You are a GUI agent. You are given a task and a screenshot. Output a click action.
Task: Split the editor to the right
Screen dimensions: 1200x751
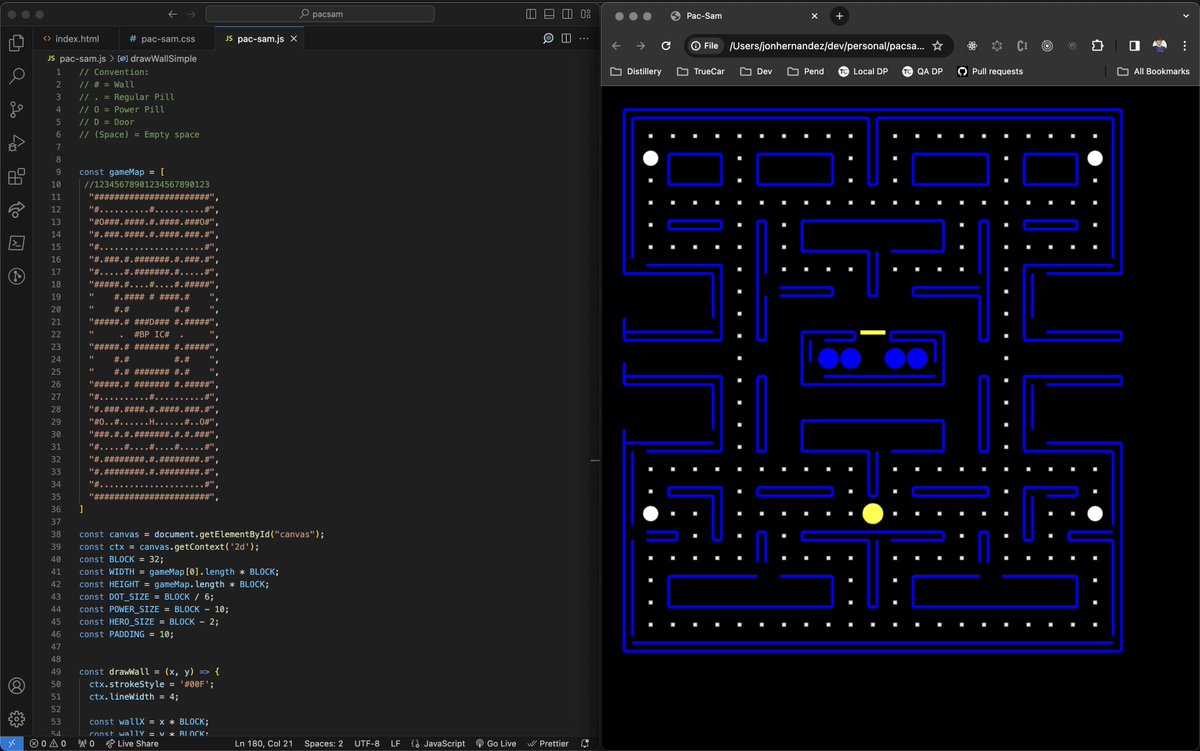click(566, 38)
